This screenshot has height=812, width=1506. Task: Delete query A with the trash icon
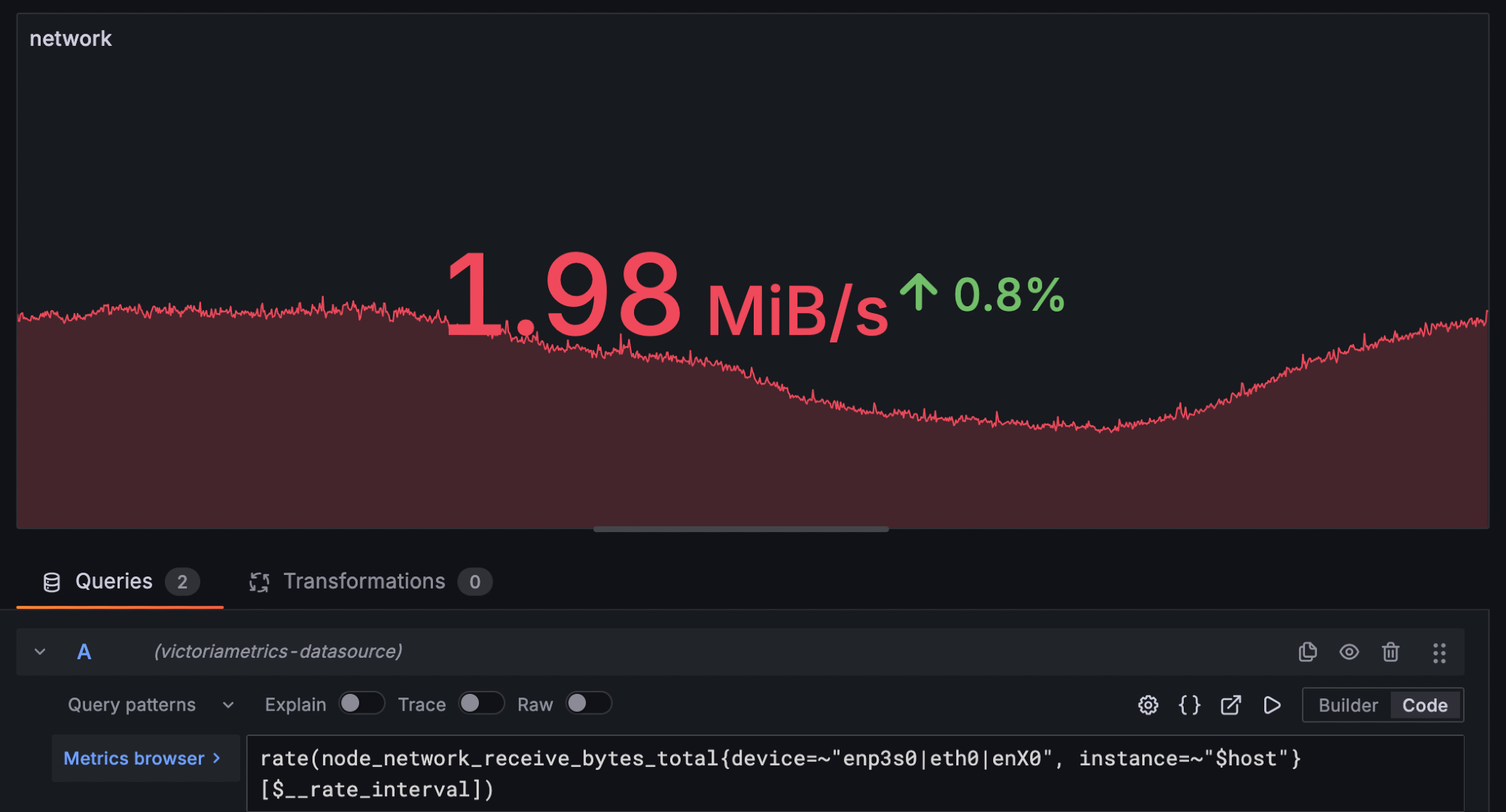coord(1391,652)
